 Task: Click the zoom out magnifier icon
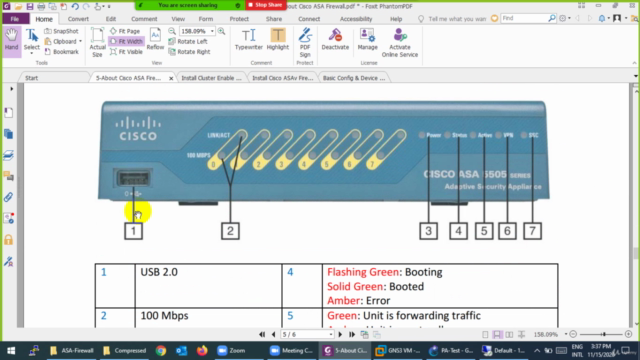(x=172, y=31)
